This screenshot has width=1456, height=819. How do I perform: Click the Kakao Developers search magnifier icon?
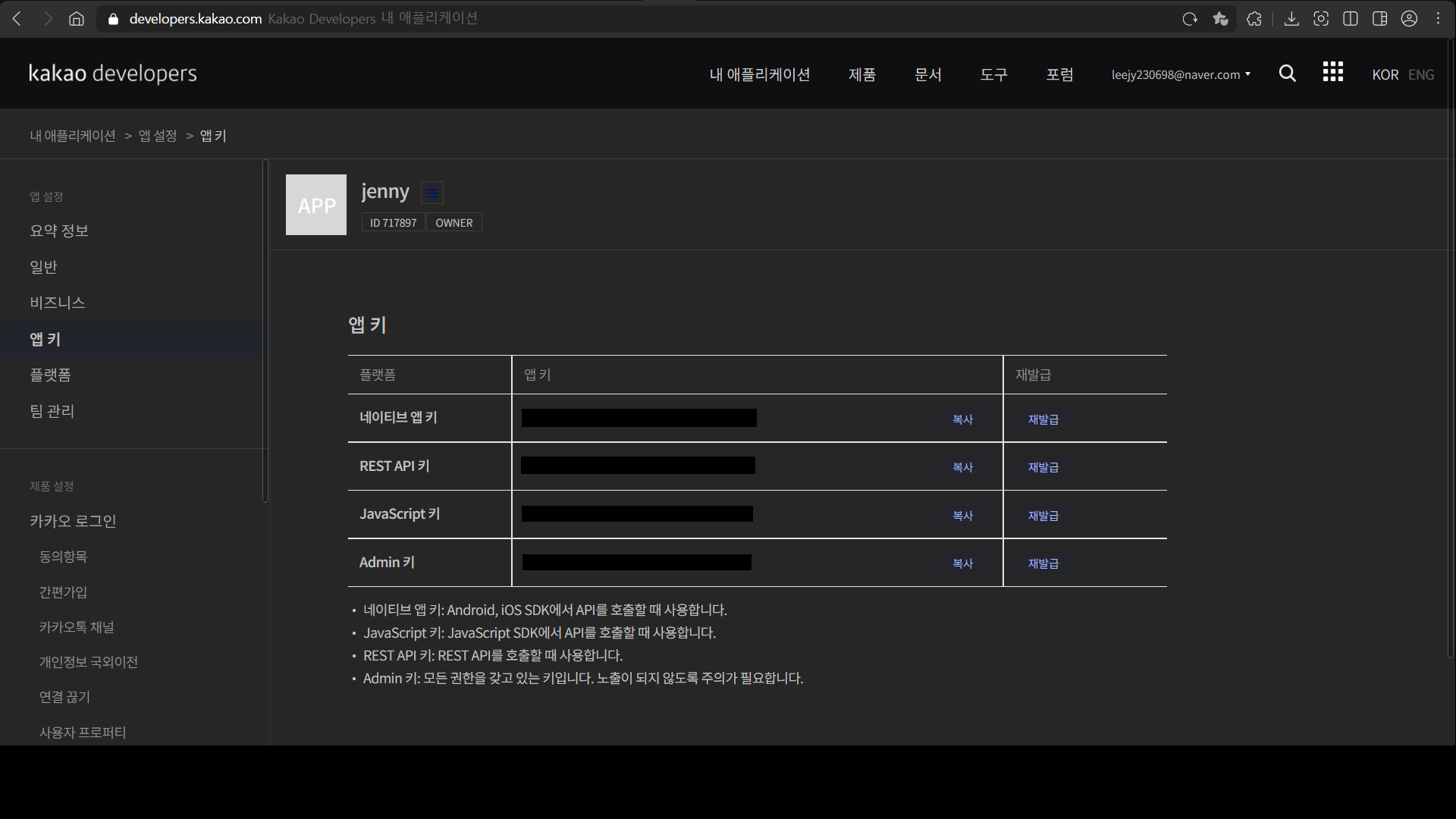point(1288,74)
